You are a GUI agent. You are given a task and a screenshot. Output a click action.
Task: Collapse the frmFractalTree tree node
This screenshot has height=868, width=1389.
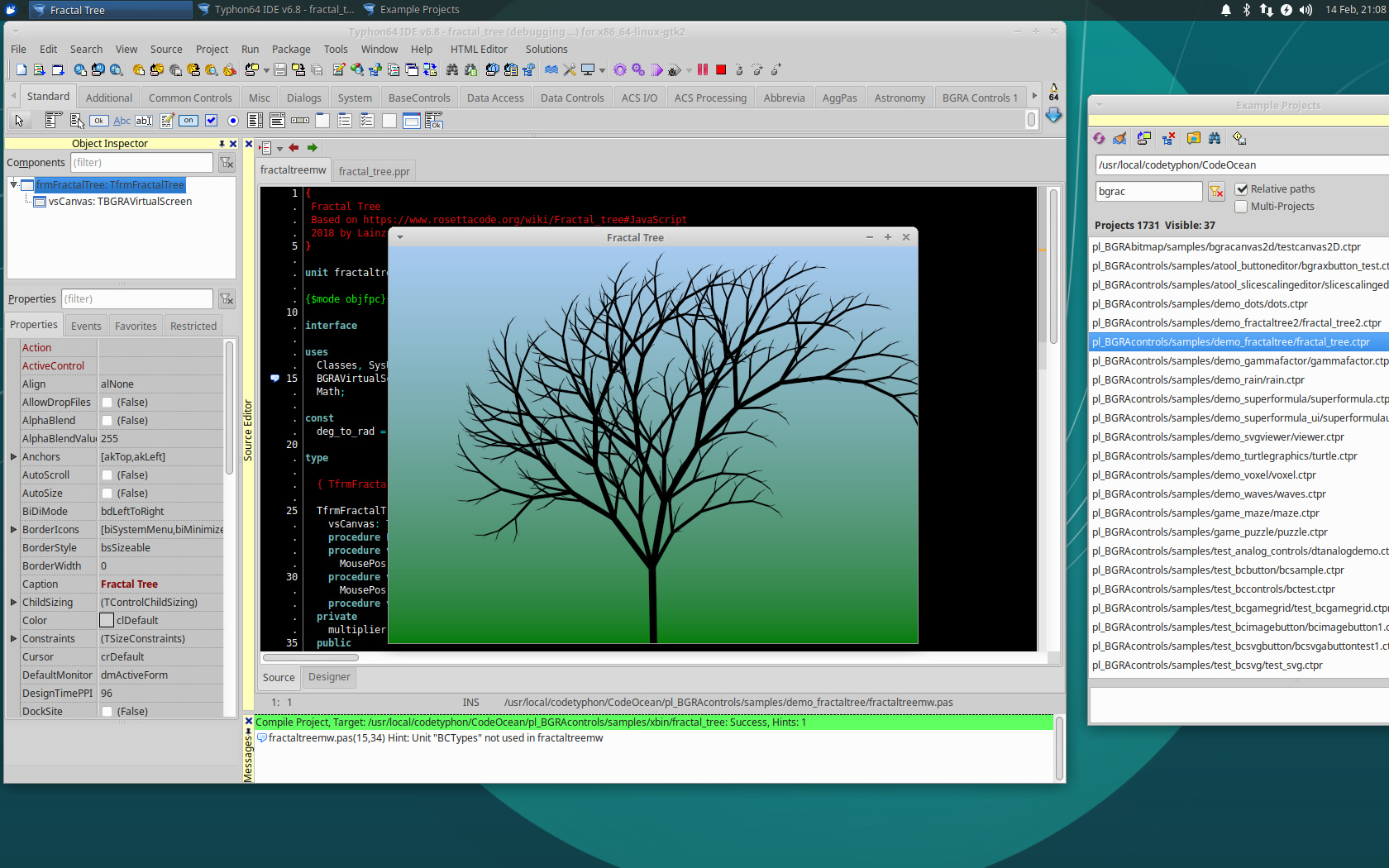(x=14, y=184)
